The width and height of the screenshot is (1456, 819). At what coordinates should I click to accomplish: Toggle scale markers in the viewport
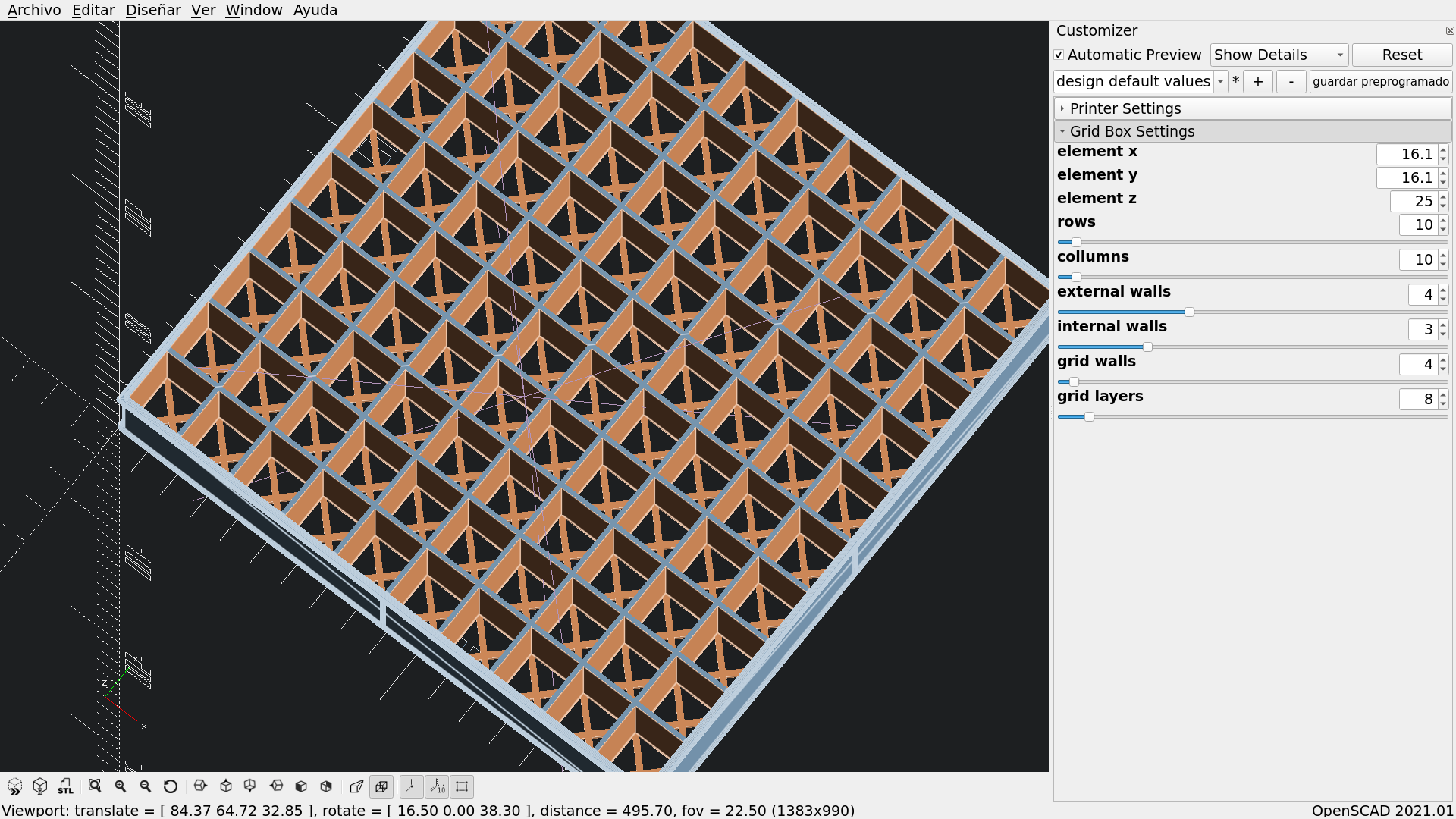click(x=438, y=786)
